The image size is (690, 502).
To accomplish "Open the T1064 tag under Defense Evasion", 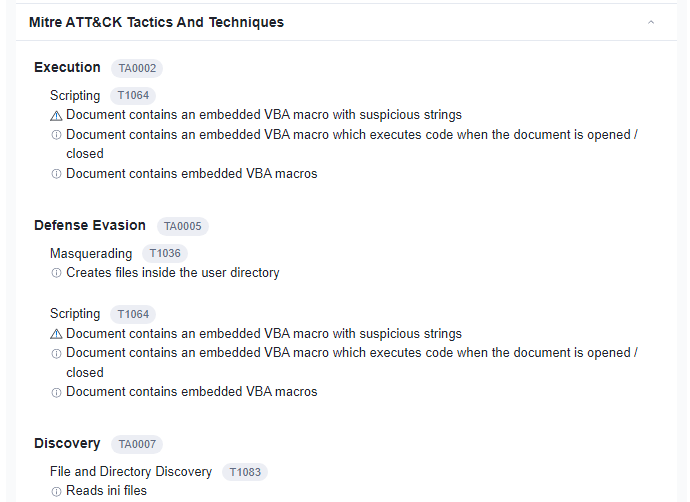I will pyautogui.click(x=133, y=314).
